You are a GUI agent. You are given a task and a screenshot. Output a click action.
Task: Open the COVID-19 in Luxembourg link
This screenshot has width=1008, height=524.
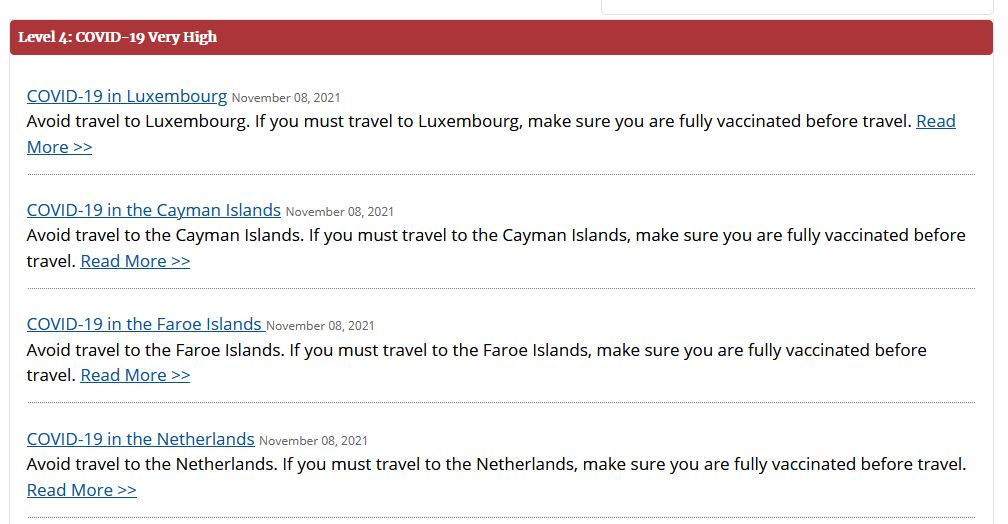point(127,96)
